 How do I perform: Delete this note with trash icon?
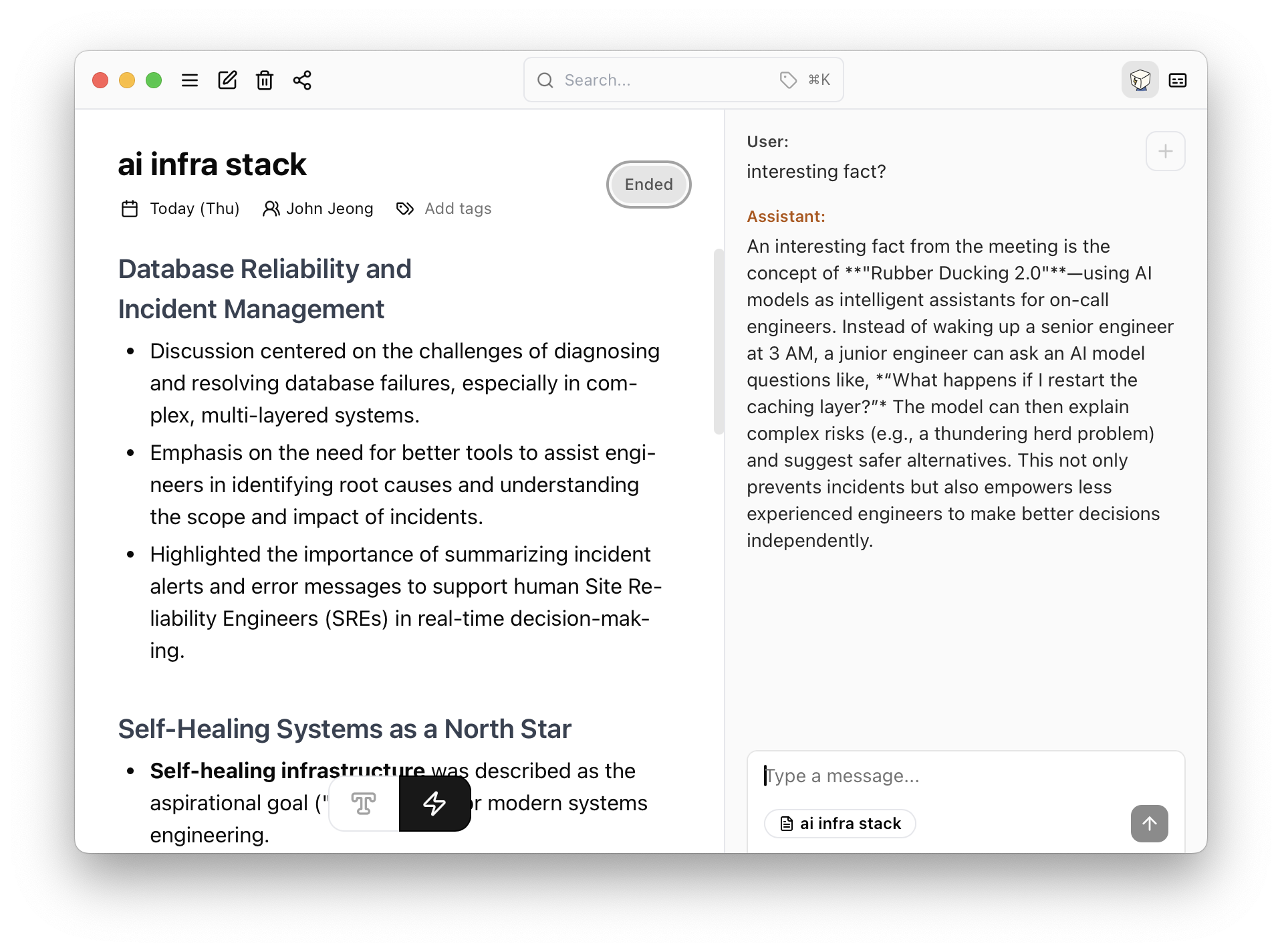tap(265, 80)
